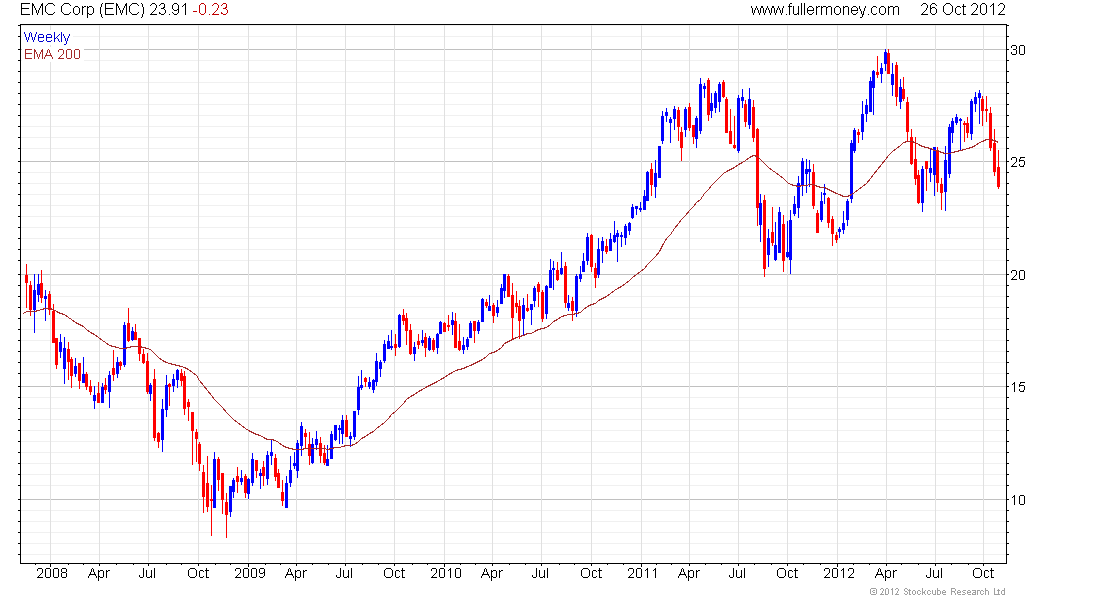The height and width of the screenshot is (600, 1100).
Task: Click the Jul label between 2010 and 2011
Action: [x=540, y=573]
